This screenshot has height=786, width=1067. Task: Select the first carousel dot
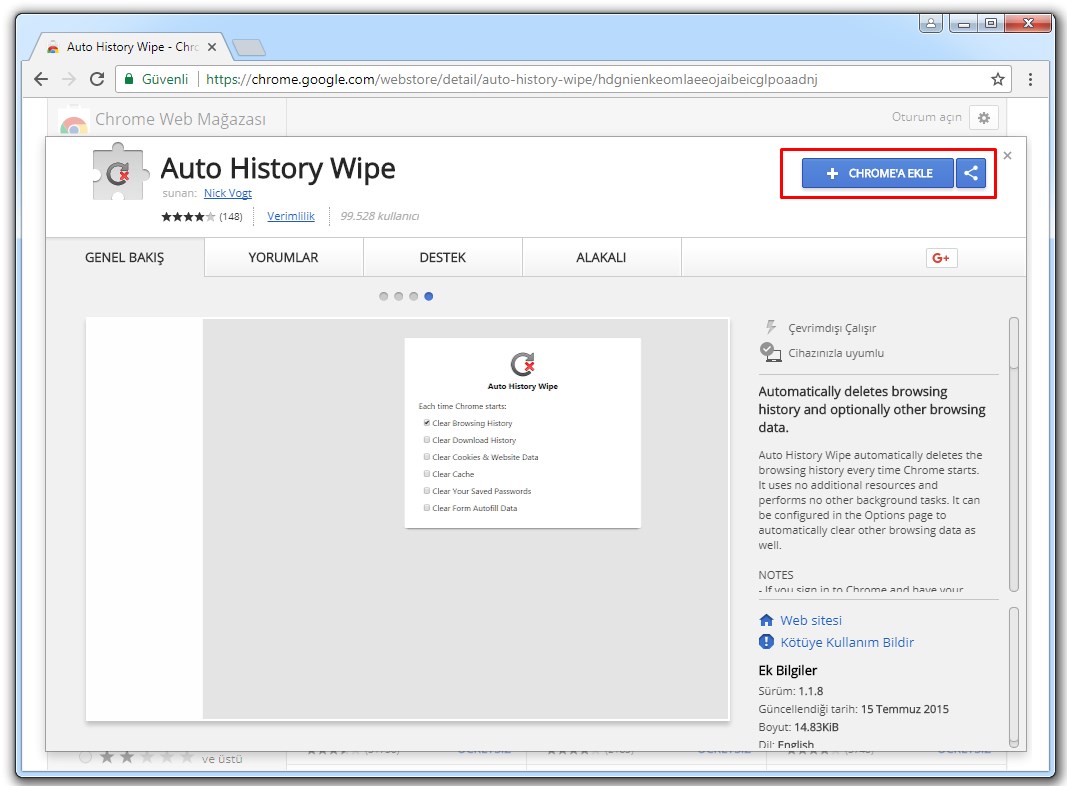coord(384,296)
